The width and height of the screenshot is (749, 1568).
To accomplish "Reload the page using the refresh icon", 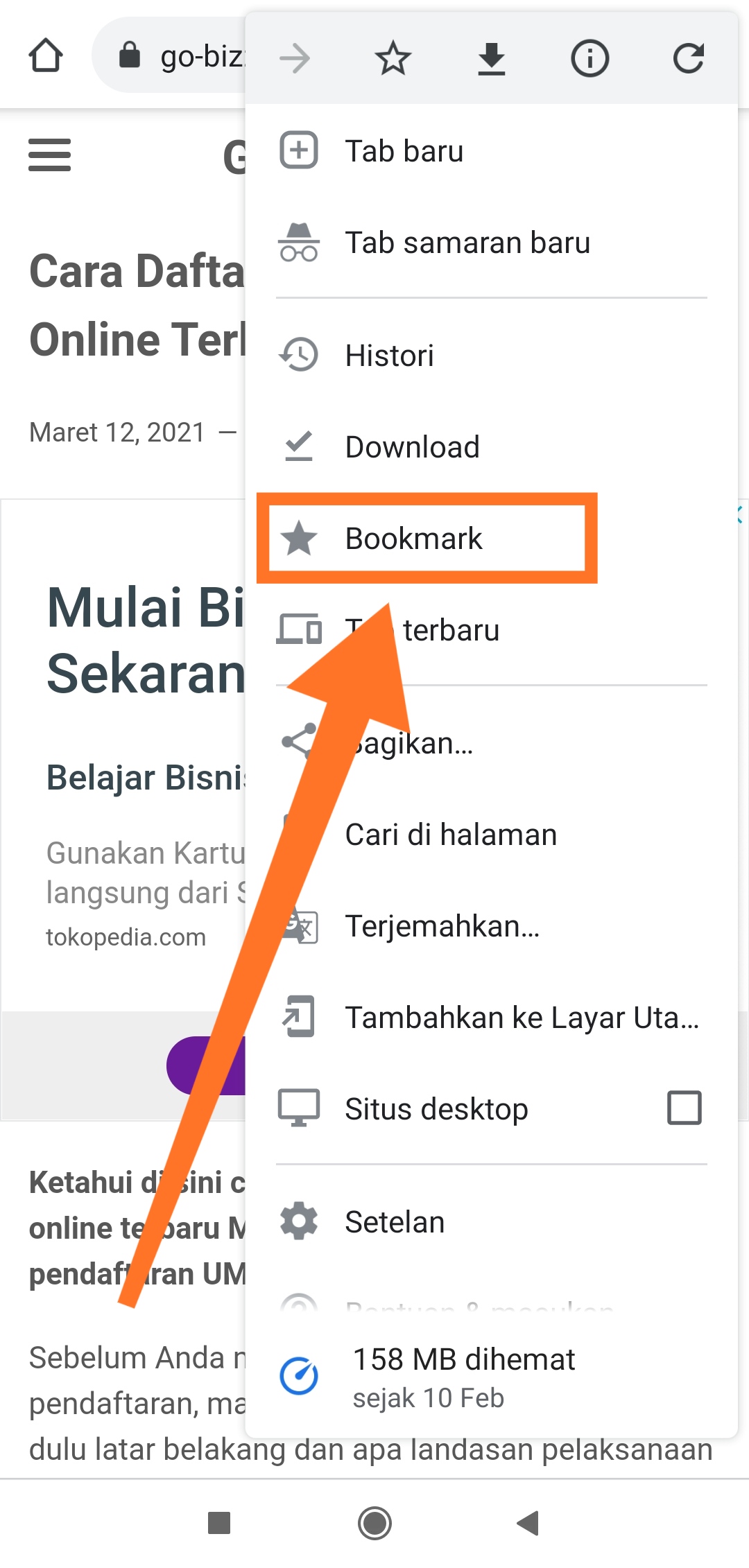I will (x=689, y=58).
